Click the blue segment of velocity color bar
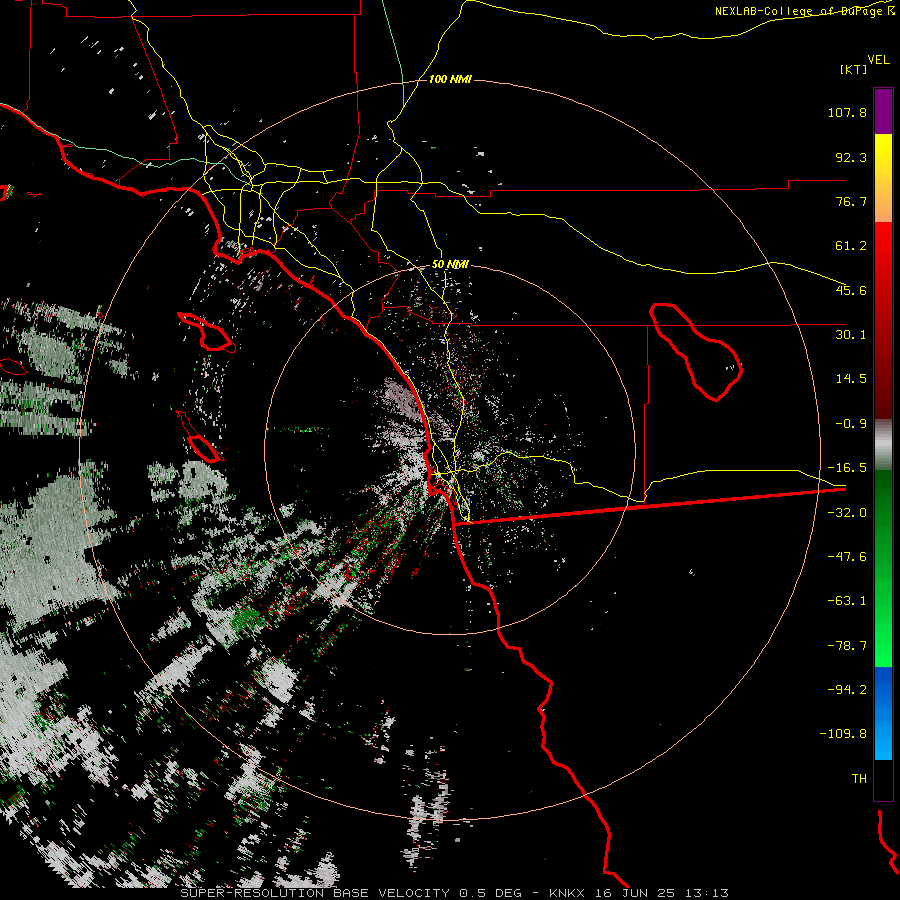900x900 pixels. click(x=883, y=713)
